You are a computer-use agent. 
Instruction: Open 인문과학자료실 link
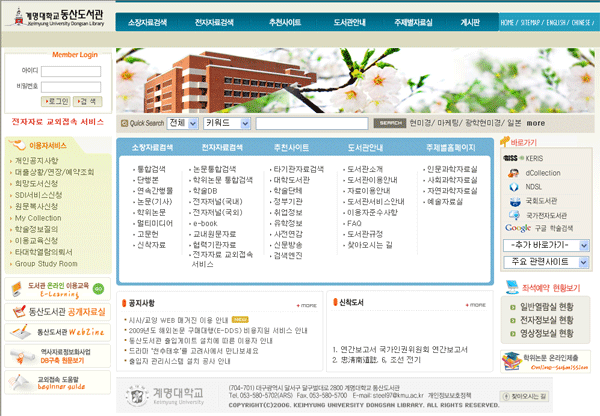point(452,169)
